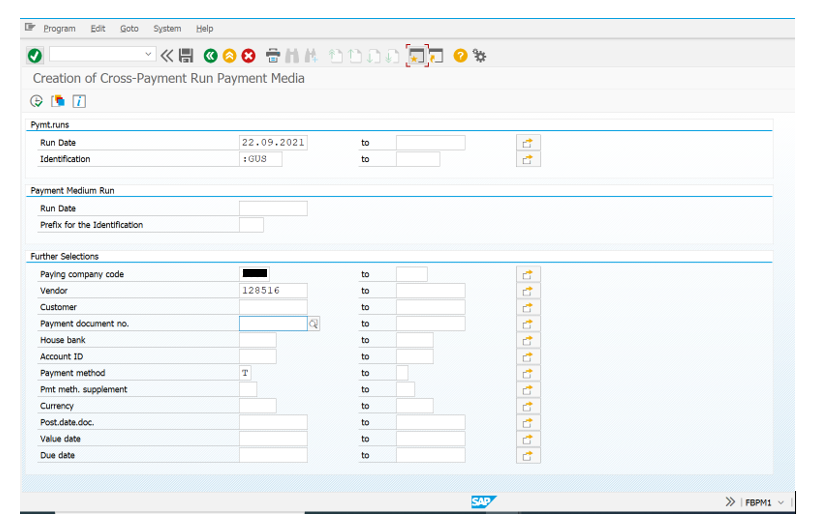Open the Program menu
The image size is (825, 529).
coord(59,29)
